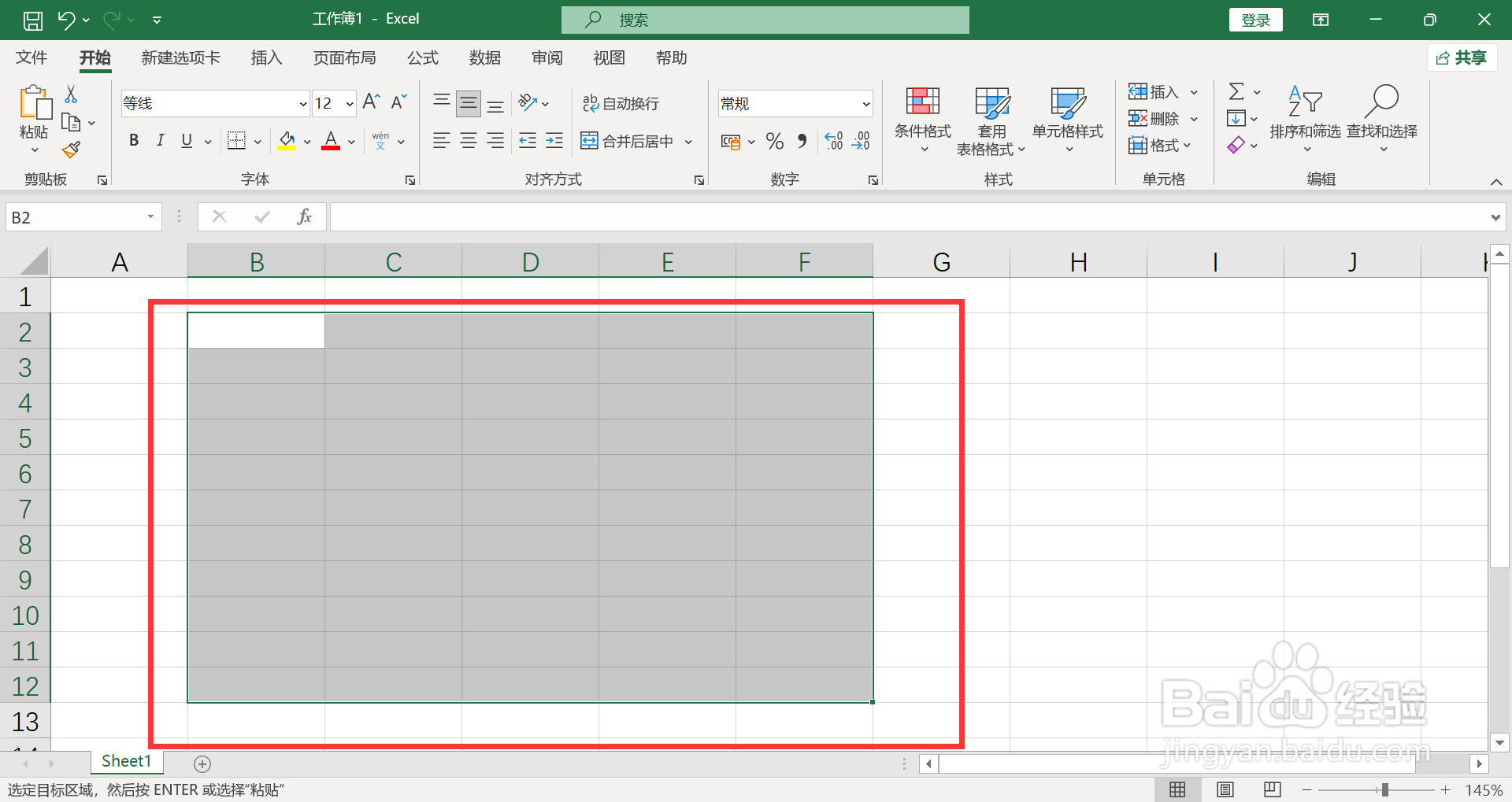This screenshot has height=802, width=1512.
Task: Apply red font color
Action: coord(331,142)
